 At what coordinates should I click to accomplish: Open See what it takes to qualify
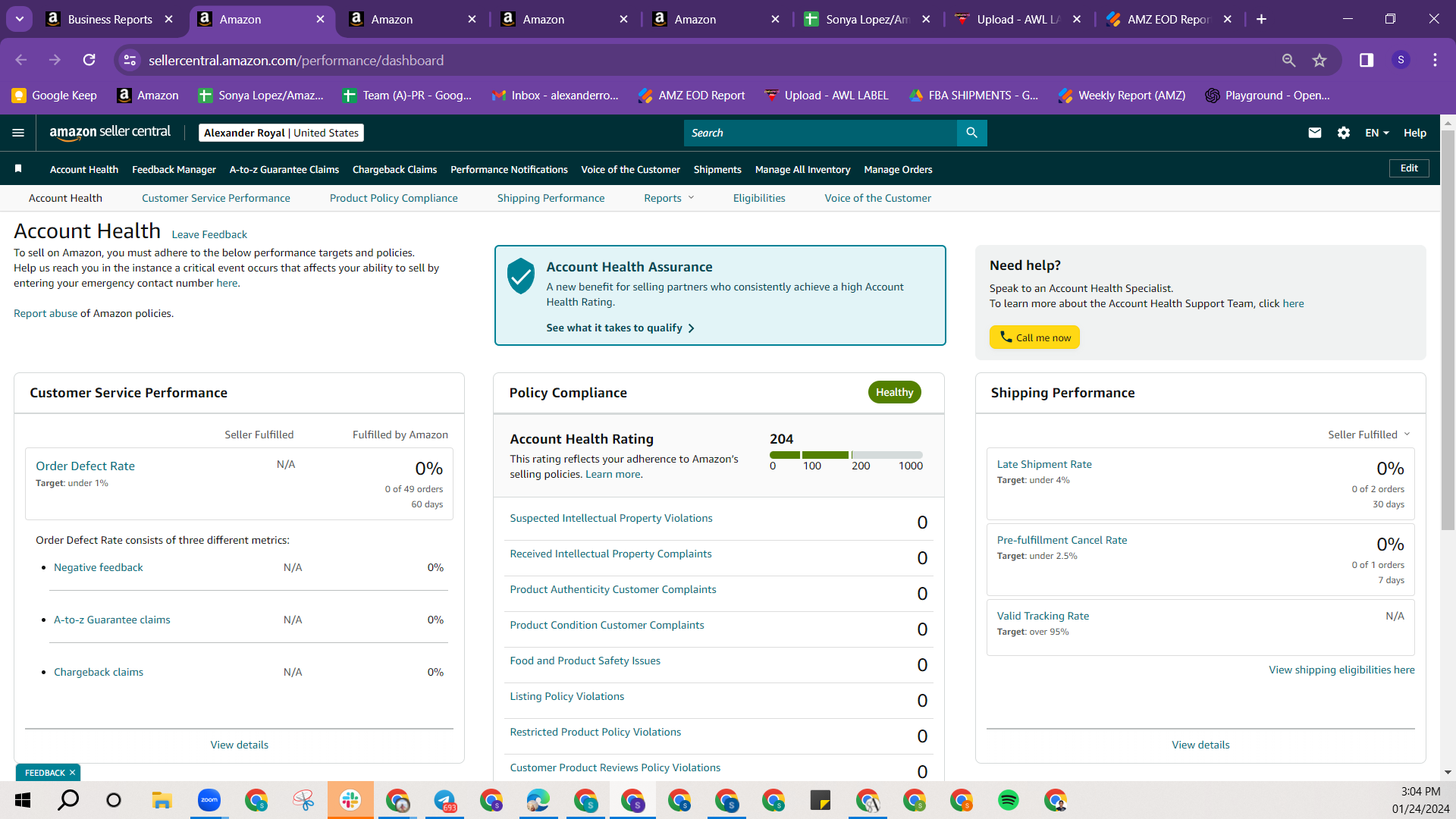point(620,328)
